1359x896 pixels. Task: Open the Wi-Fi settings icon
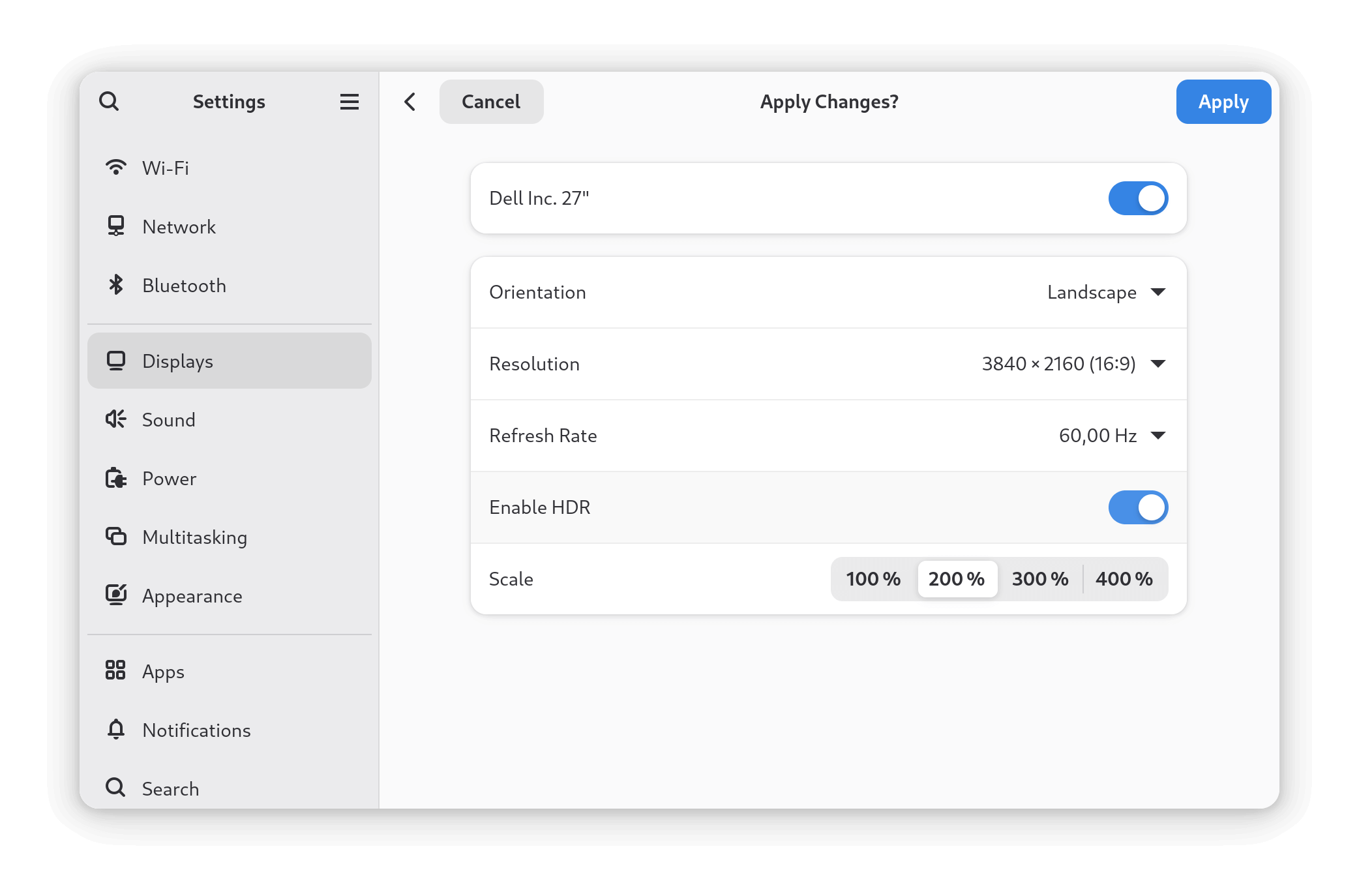(116, 168)
